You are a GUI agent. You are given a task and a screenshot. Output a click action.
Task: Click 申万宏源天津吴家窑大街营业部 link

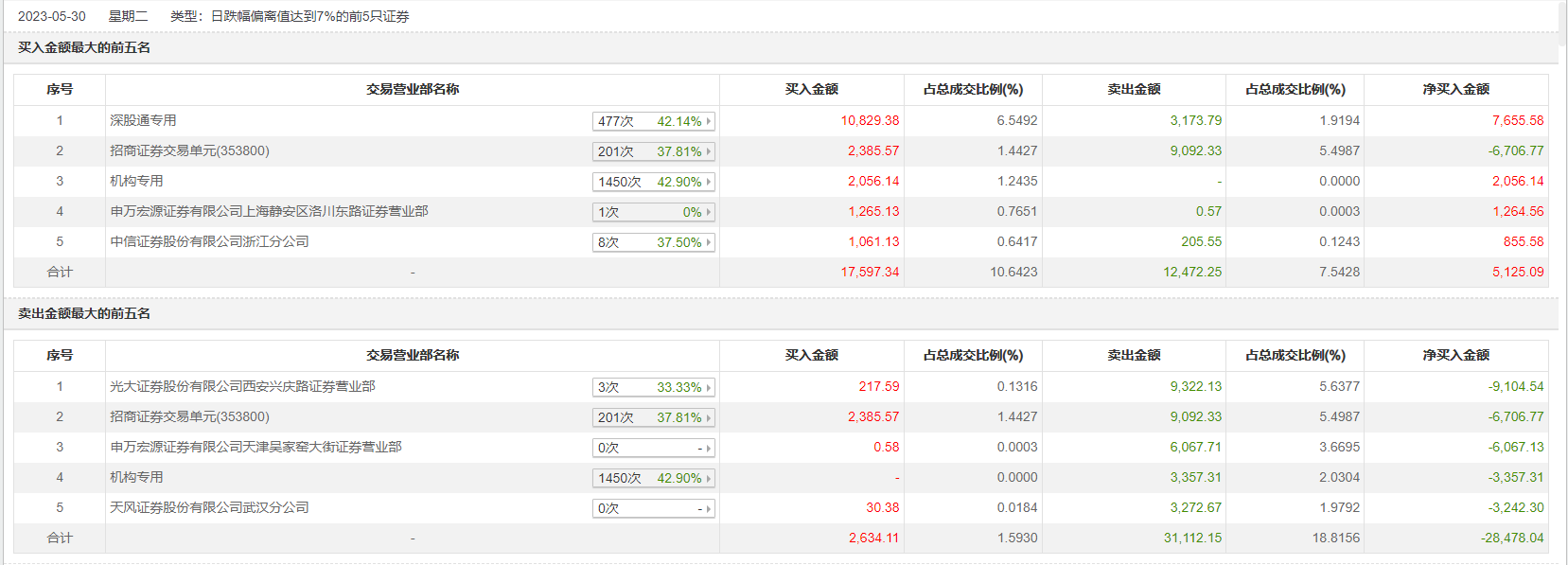click(255, 447)
